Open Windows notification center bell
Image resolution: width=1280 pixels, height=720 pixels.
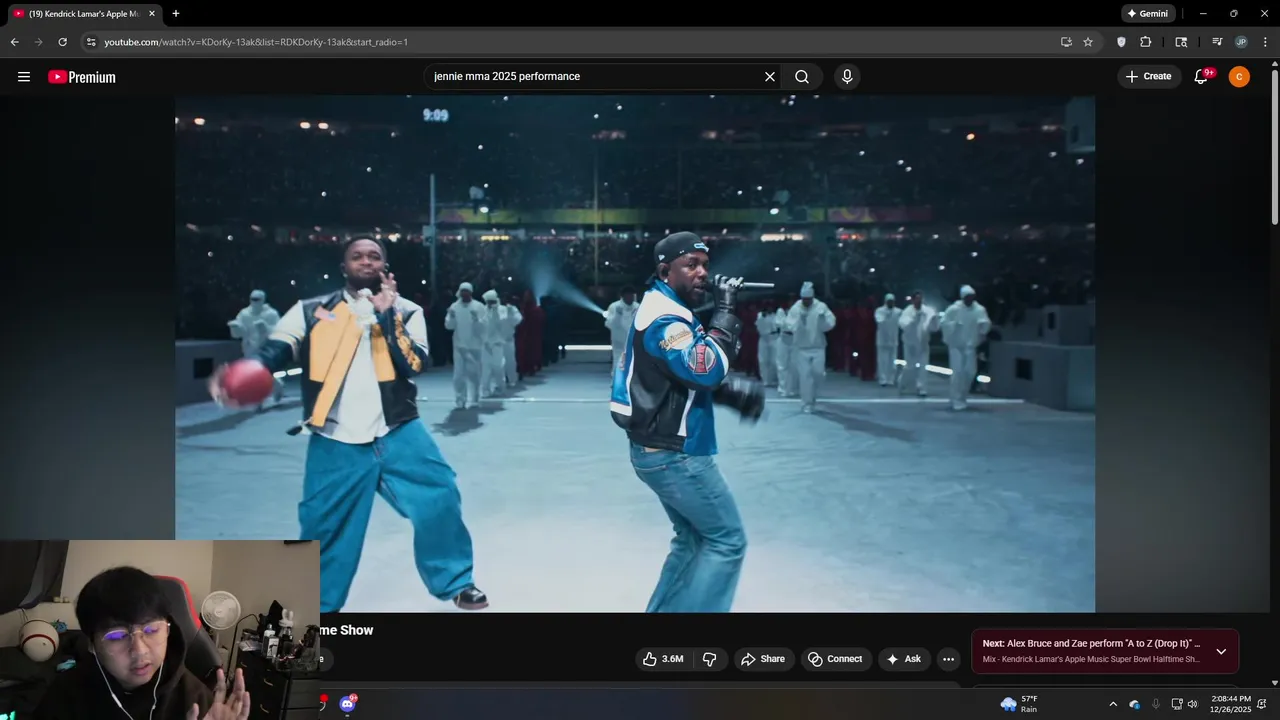coord(1262,704)
